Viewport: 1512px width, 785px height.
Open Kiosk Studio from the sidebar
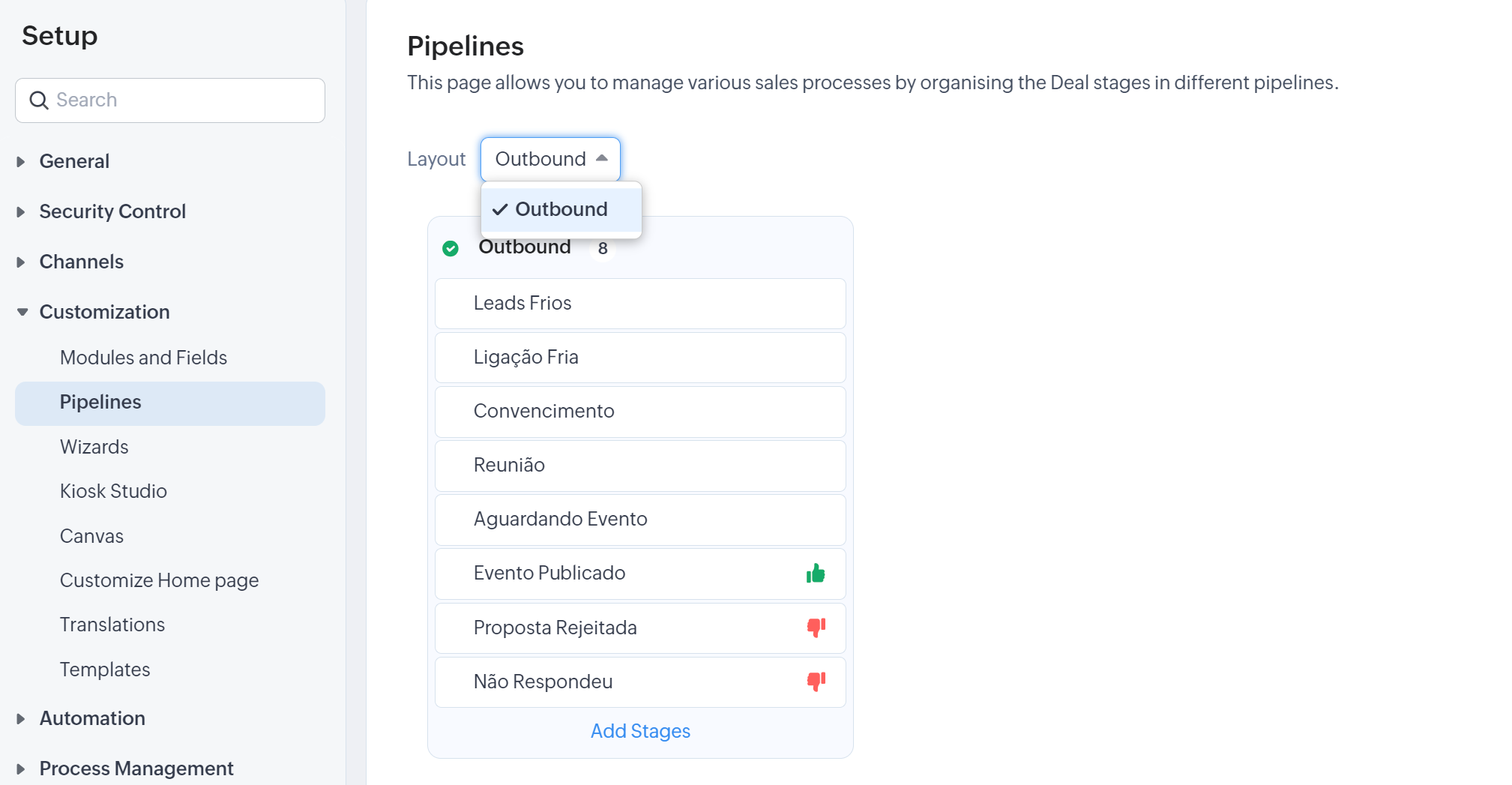(113, 491)
